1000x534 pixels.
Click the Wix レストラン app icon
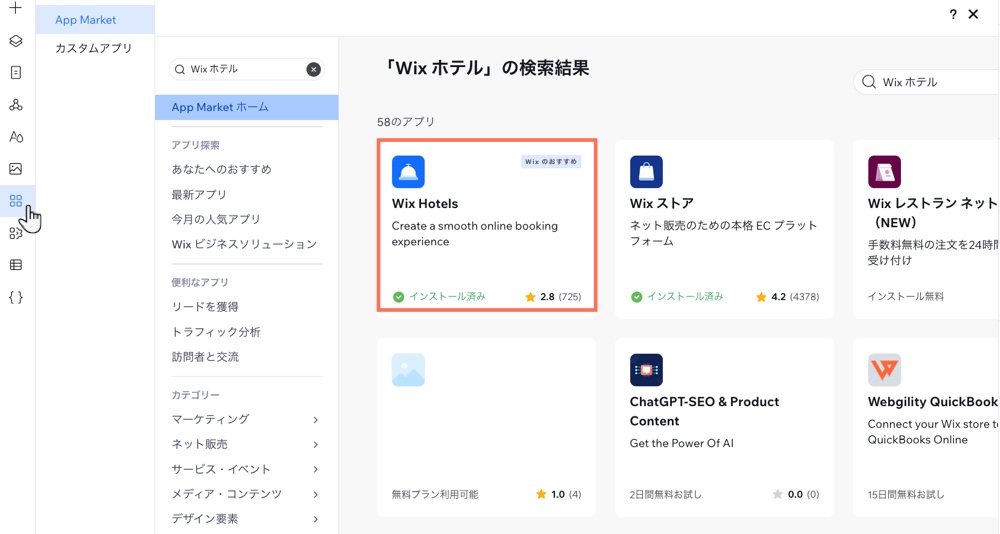click(x=884, y=172)
